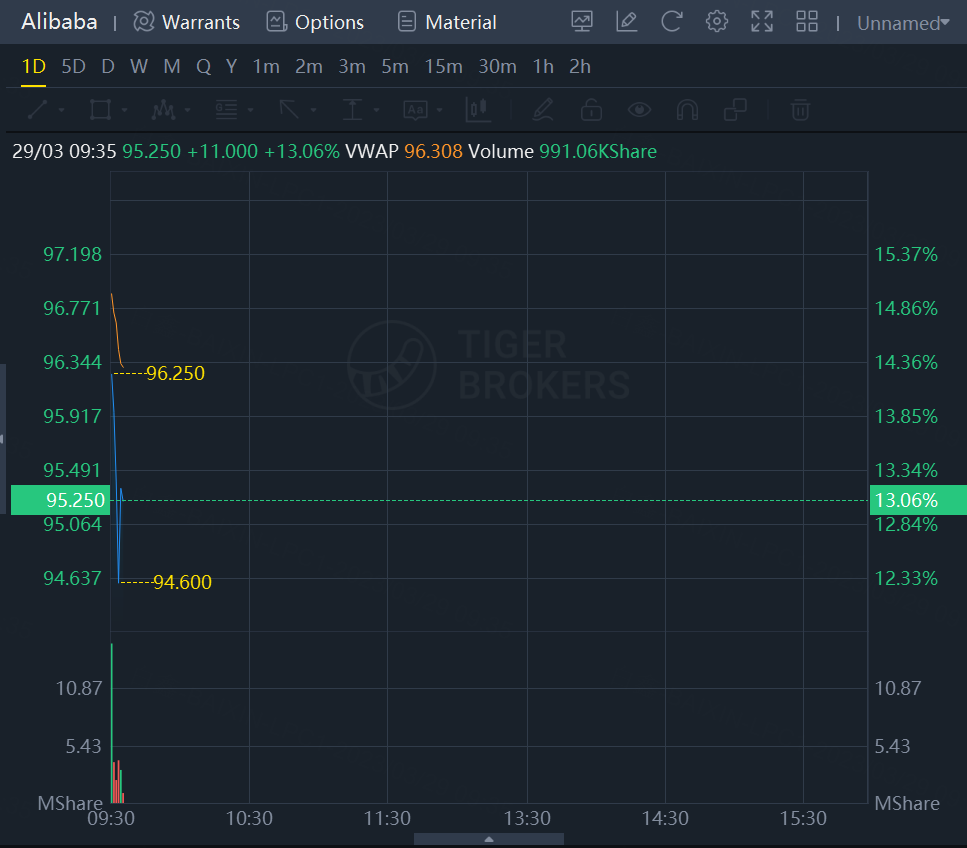
Task: Select the trend line drawing tool
Action: [38, 110]
